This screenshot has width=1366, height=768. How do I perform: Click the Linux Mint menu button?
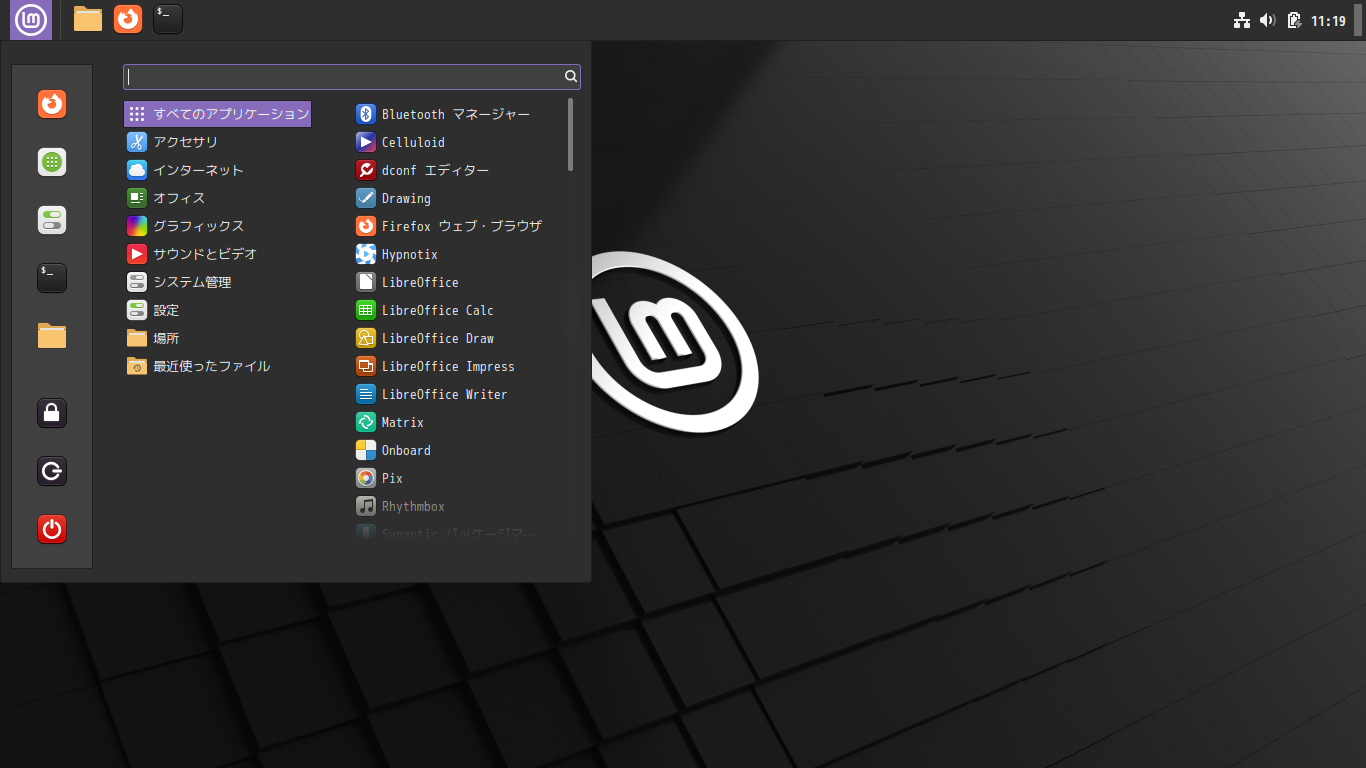pos(32,20)
